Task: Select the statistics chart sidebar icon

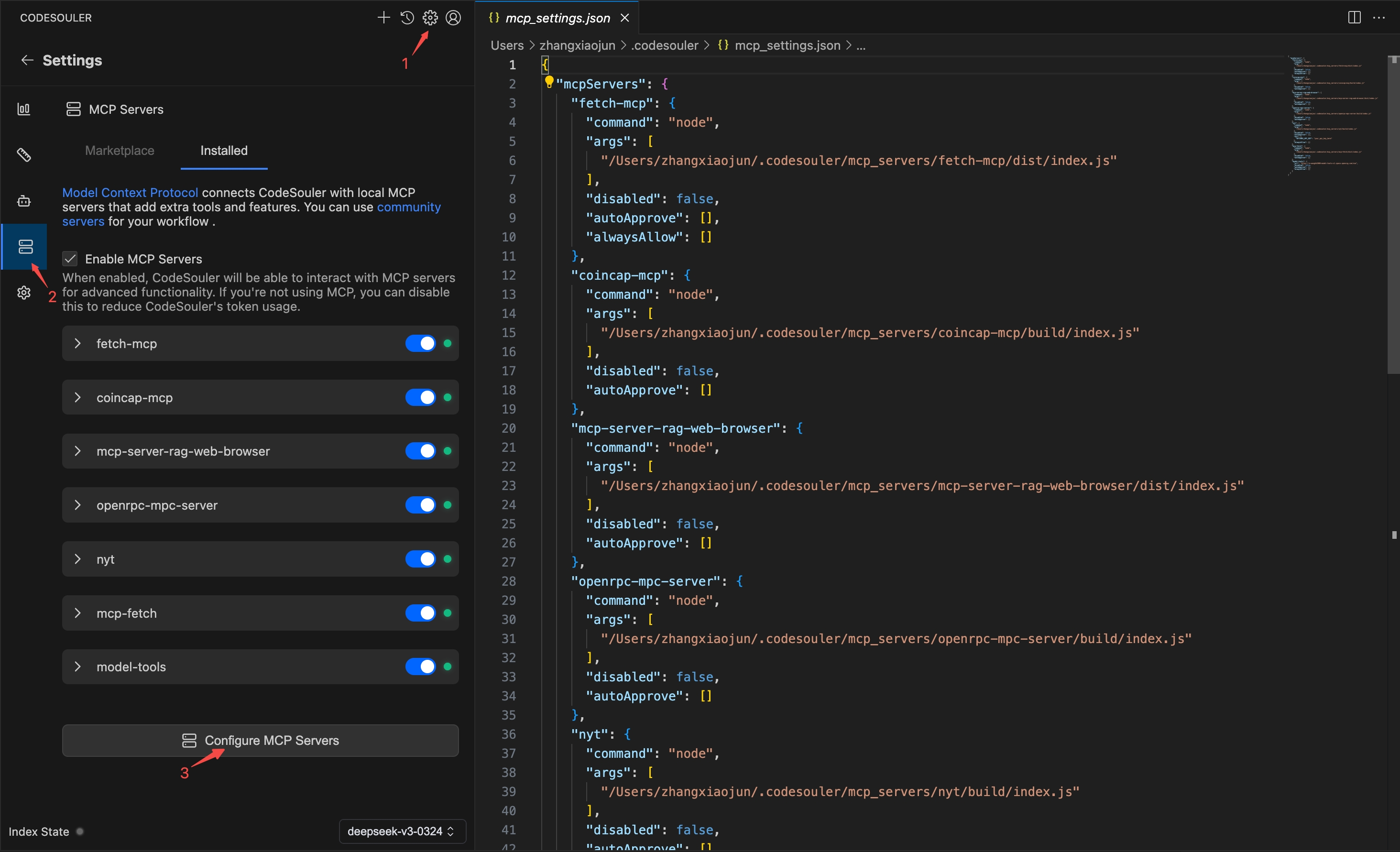Action: pos(24,109)
